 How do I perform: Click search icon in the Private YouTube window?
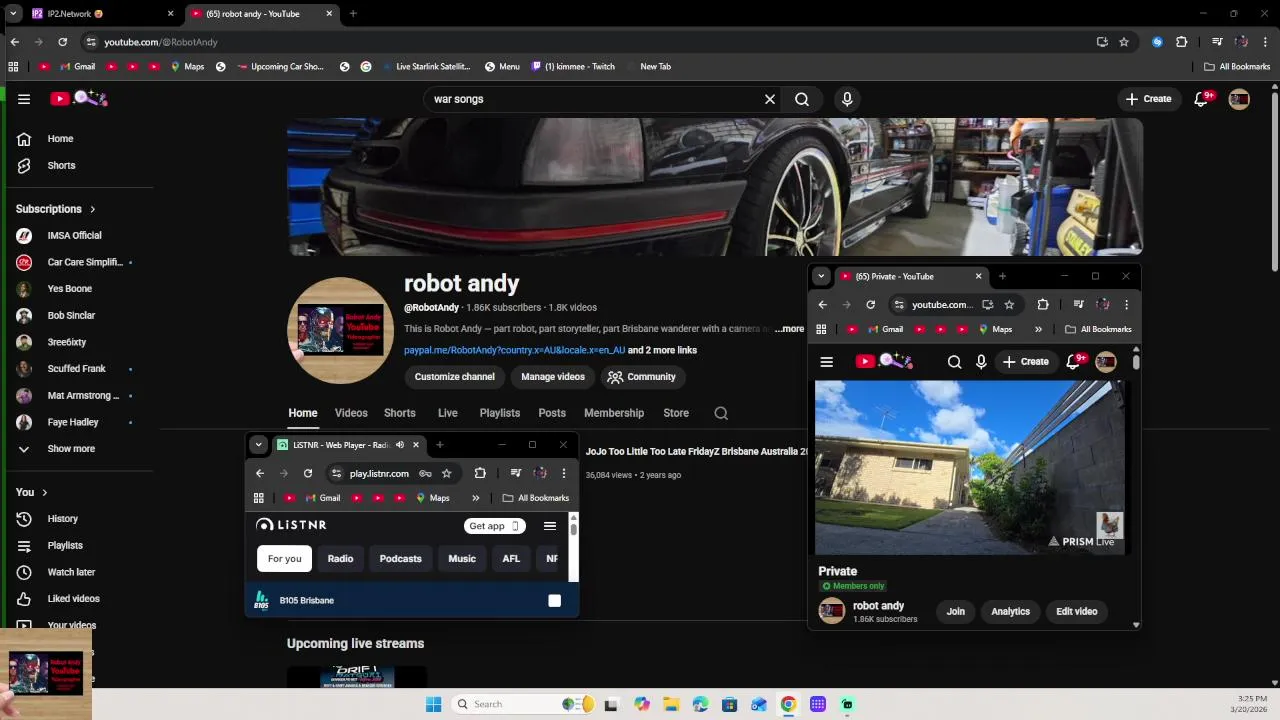(x=954, y=362)
